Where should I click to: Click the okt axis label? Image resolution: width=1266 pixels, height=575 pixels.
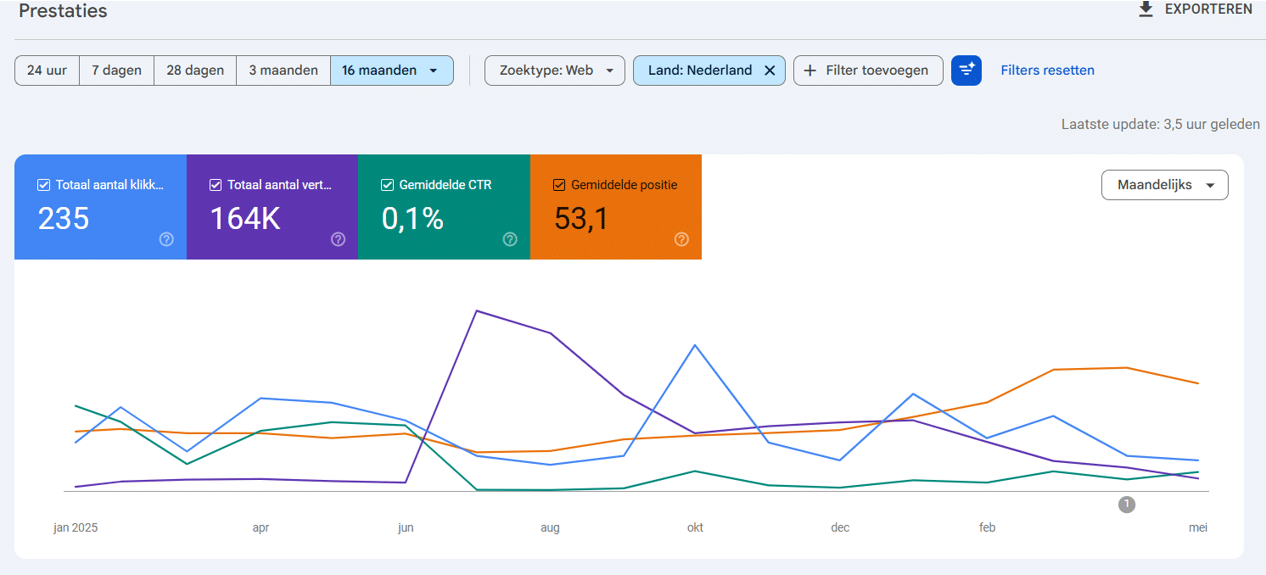pos(695,528)
